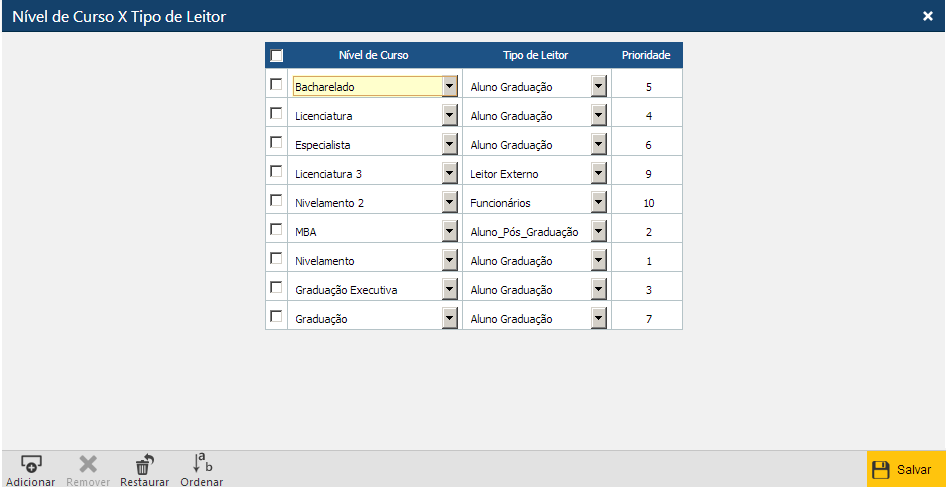The image size is (946, 487).
Task: Click the Nível de Curso column header
Action: 373,55
